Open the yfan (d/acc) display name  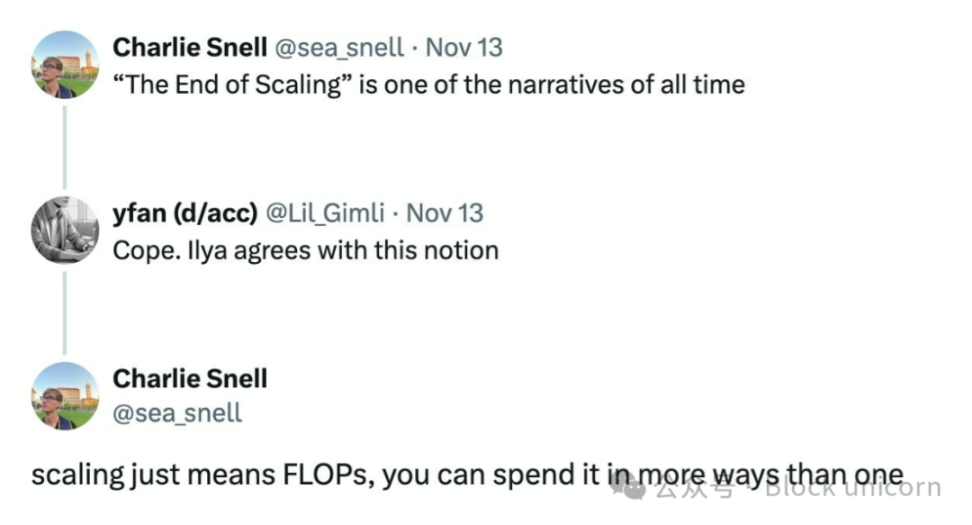(186, 213)
